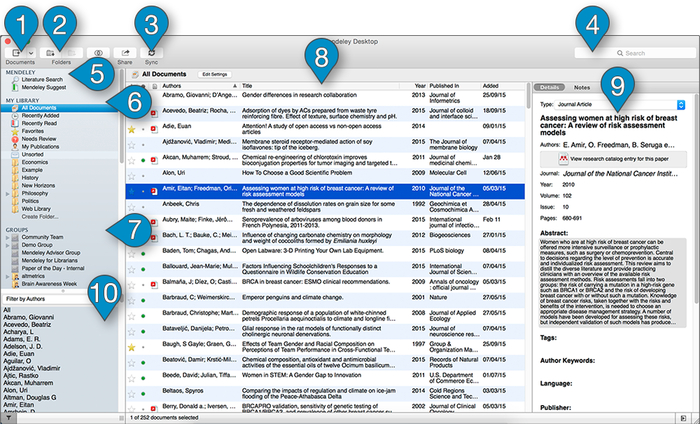Screen dimensions: 700x424
Task: Click the Share toolbar icon
Action: click(x=125, y=50)
